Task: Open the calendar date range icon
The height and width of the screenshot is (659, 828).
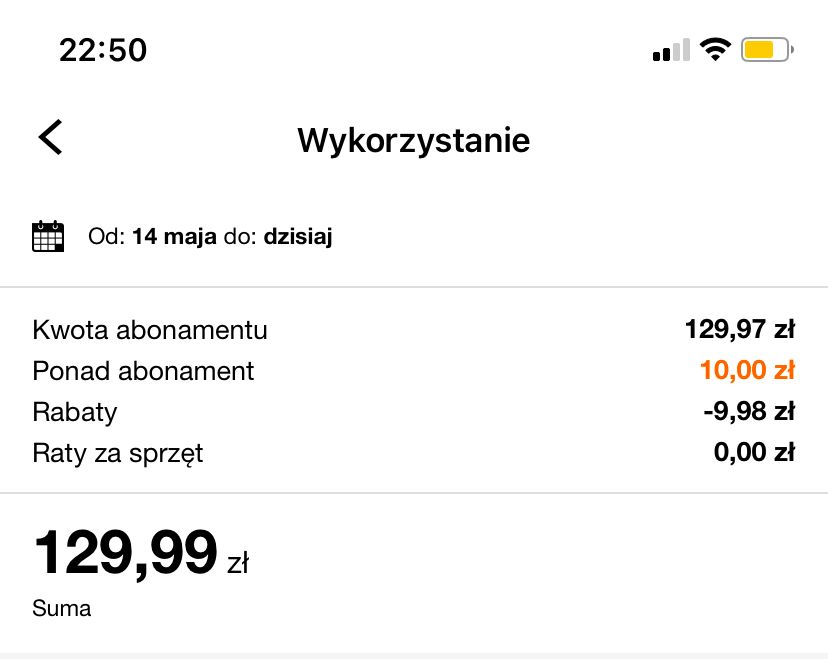Action: pyautogui.click(x=48, y=237)
